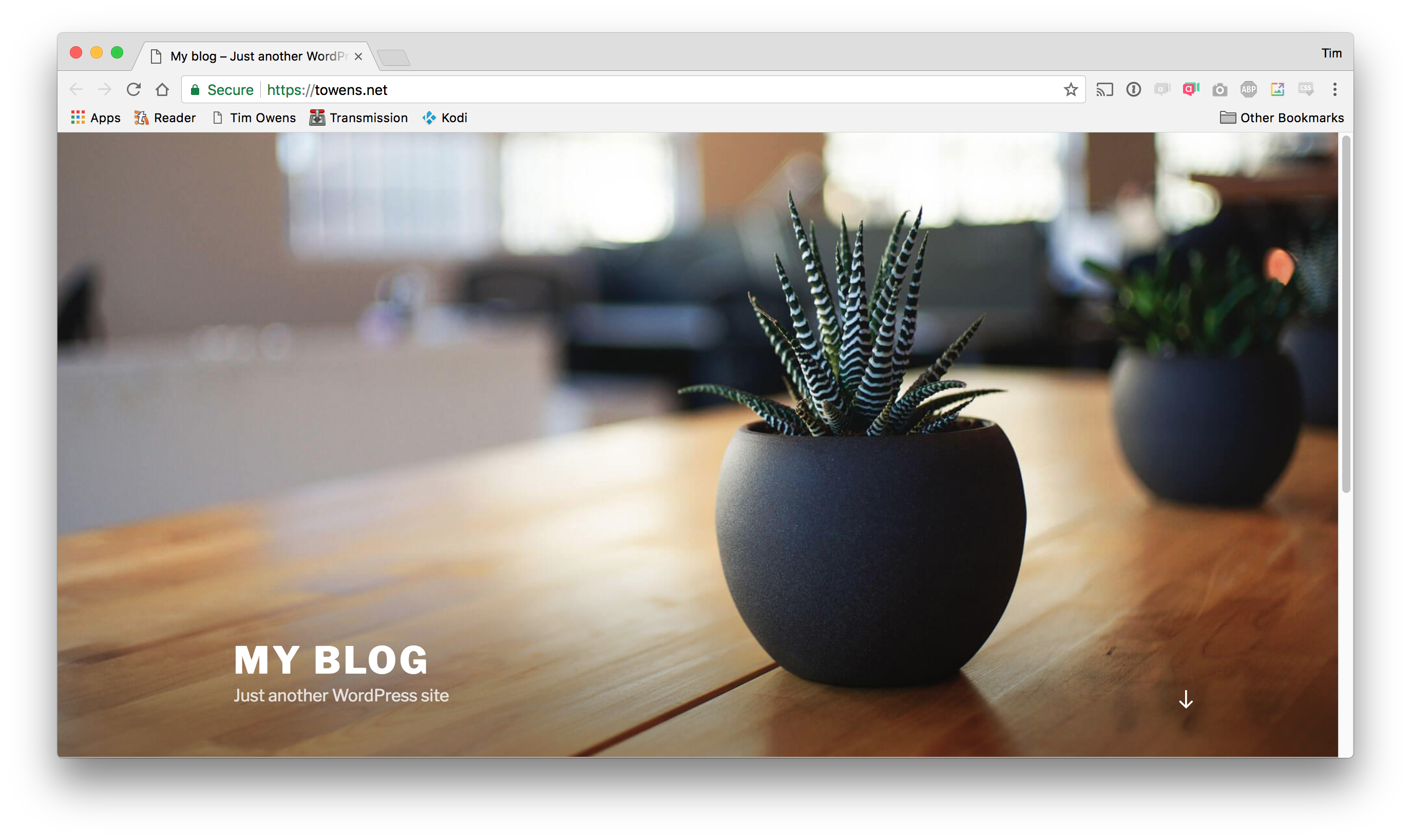Click the forward navigation button
Screen dimensions: 1411x840
105,89
